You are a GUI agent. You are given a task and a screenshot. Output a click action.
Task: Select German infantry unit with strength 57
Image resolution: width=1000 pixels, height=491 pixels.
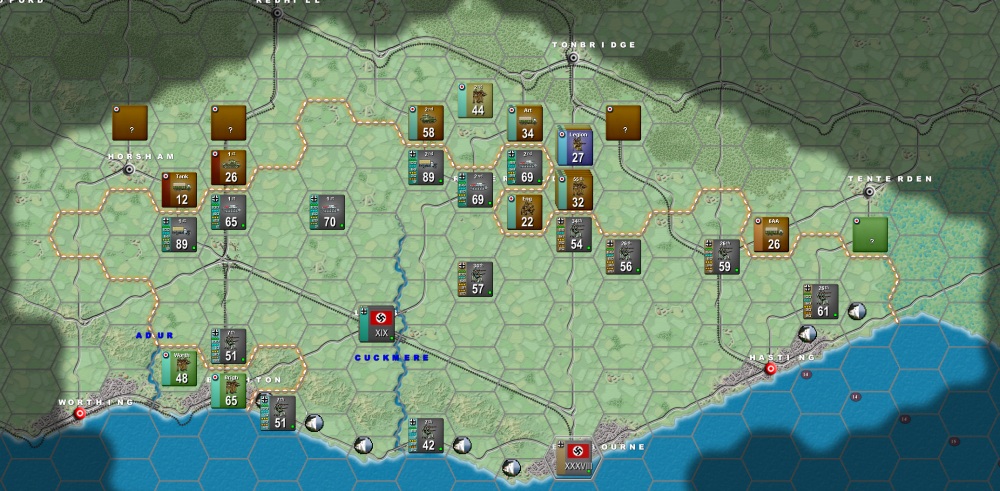point(475,279)
